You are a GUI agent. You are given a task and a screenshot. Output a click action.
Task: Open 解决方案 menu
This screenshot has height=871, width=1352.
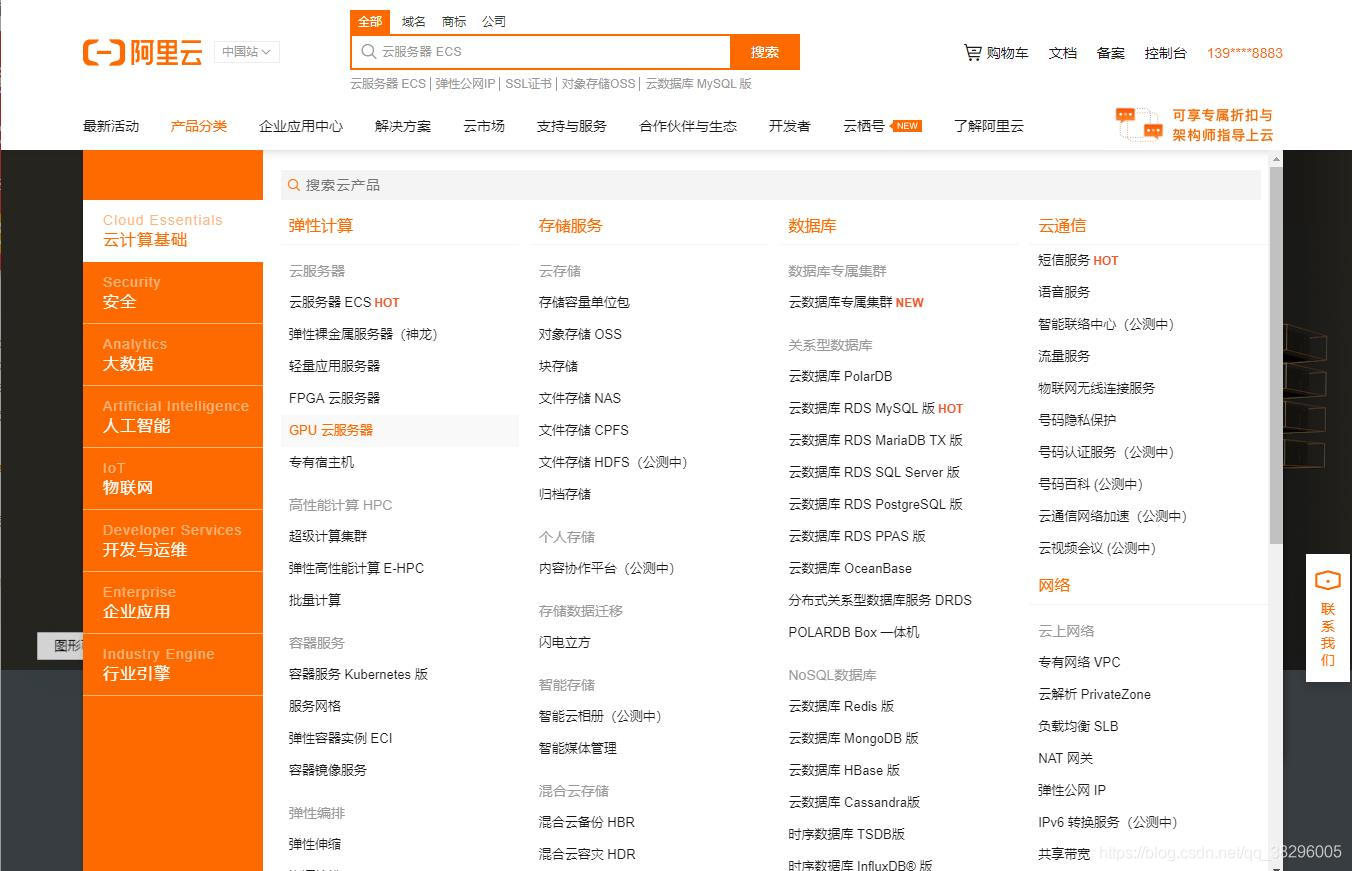[403, 126]
